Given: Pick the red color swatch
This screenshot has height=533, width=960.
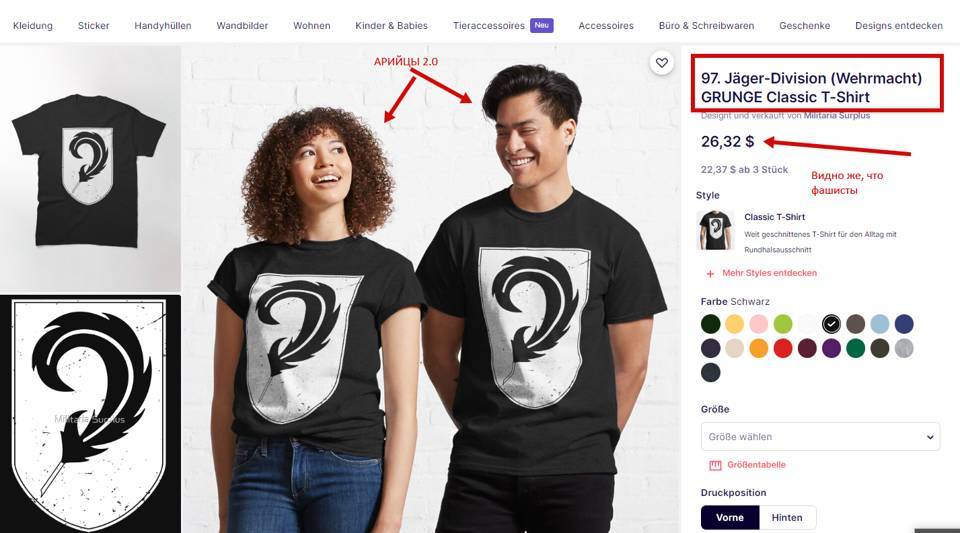Looking at the screenshot, I should pos(783,348).
